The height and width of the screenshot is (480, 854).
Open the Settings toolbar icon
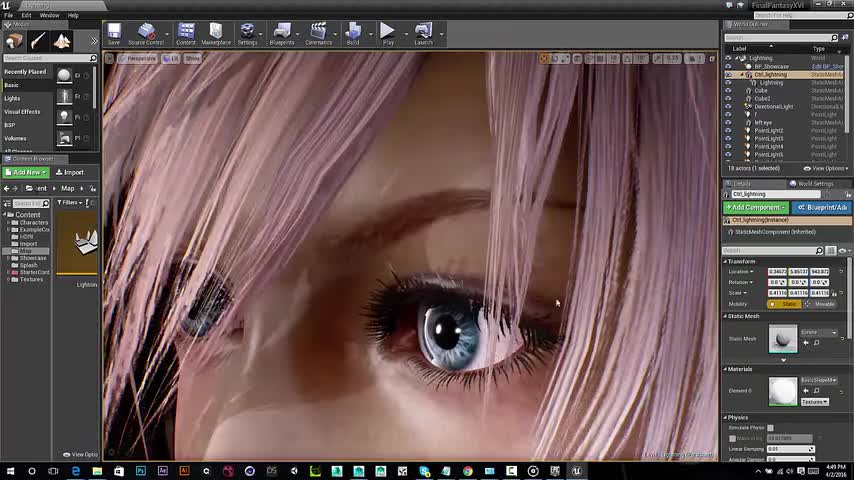[x=247, y=34]
